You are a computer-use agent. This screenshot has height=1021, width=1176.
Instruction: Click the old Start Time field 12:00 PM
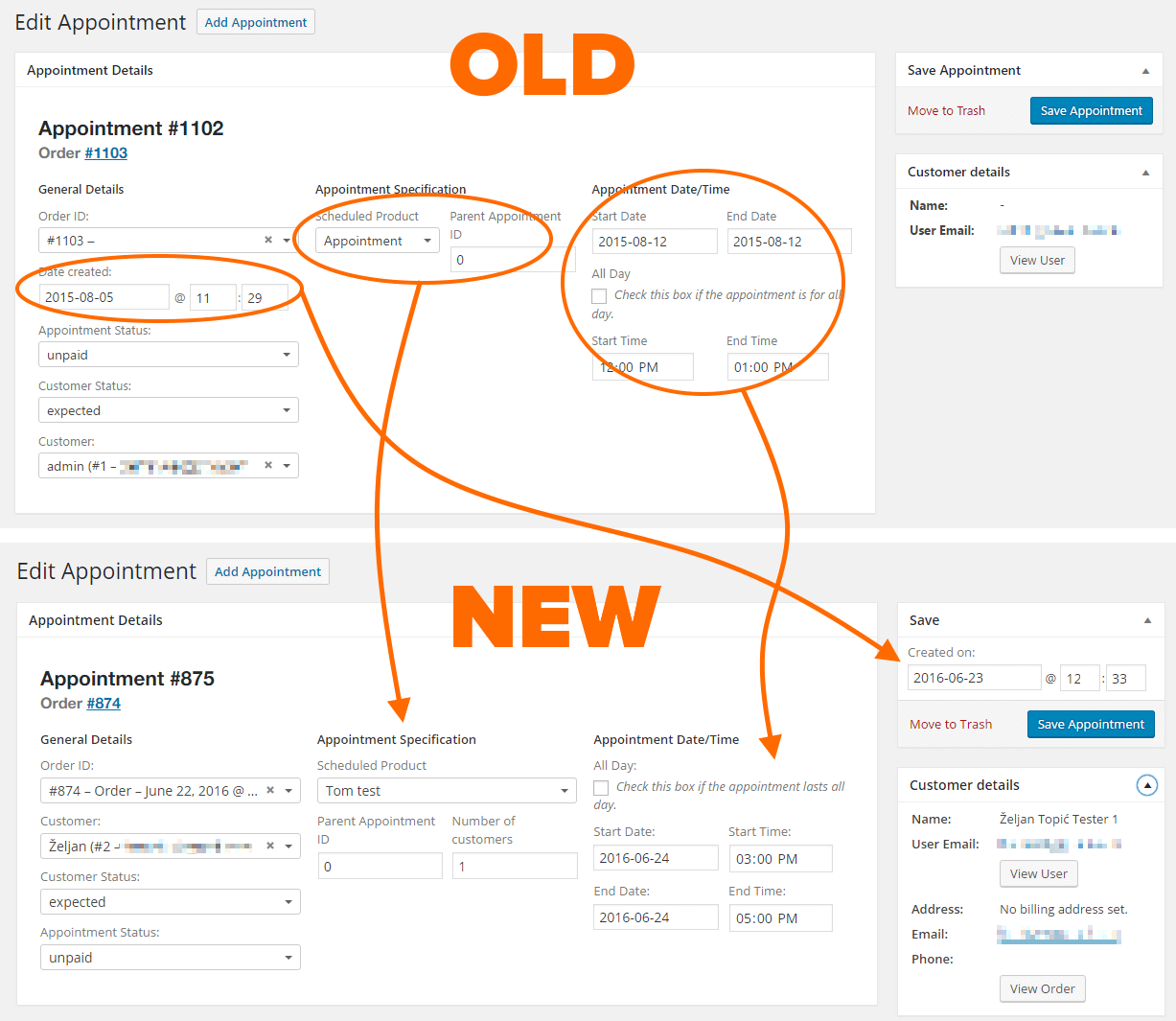[643, 367]
